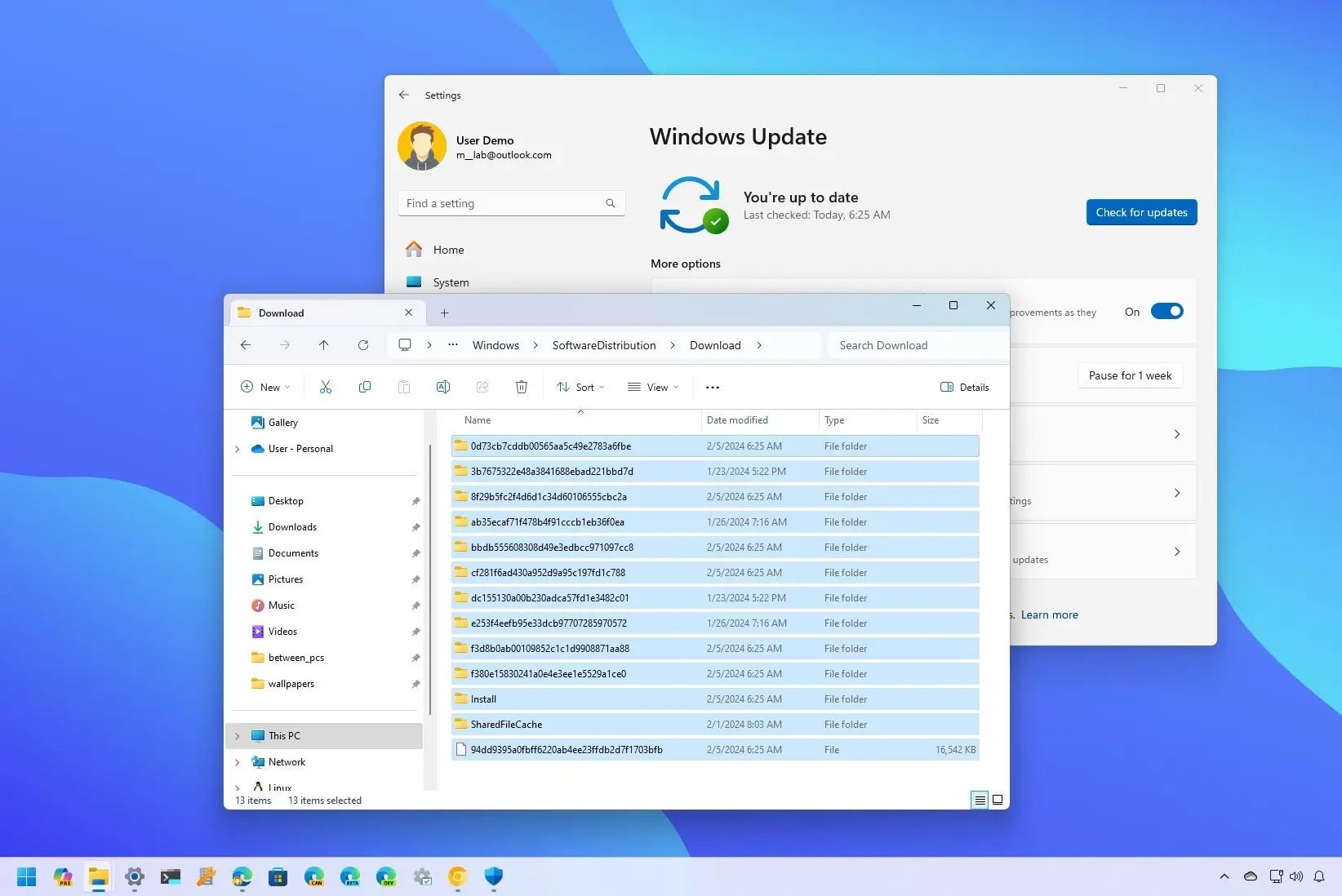Click the Size column header
1342x896 pixels.
click(x=949, y=420)
